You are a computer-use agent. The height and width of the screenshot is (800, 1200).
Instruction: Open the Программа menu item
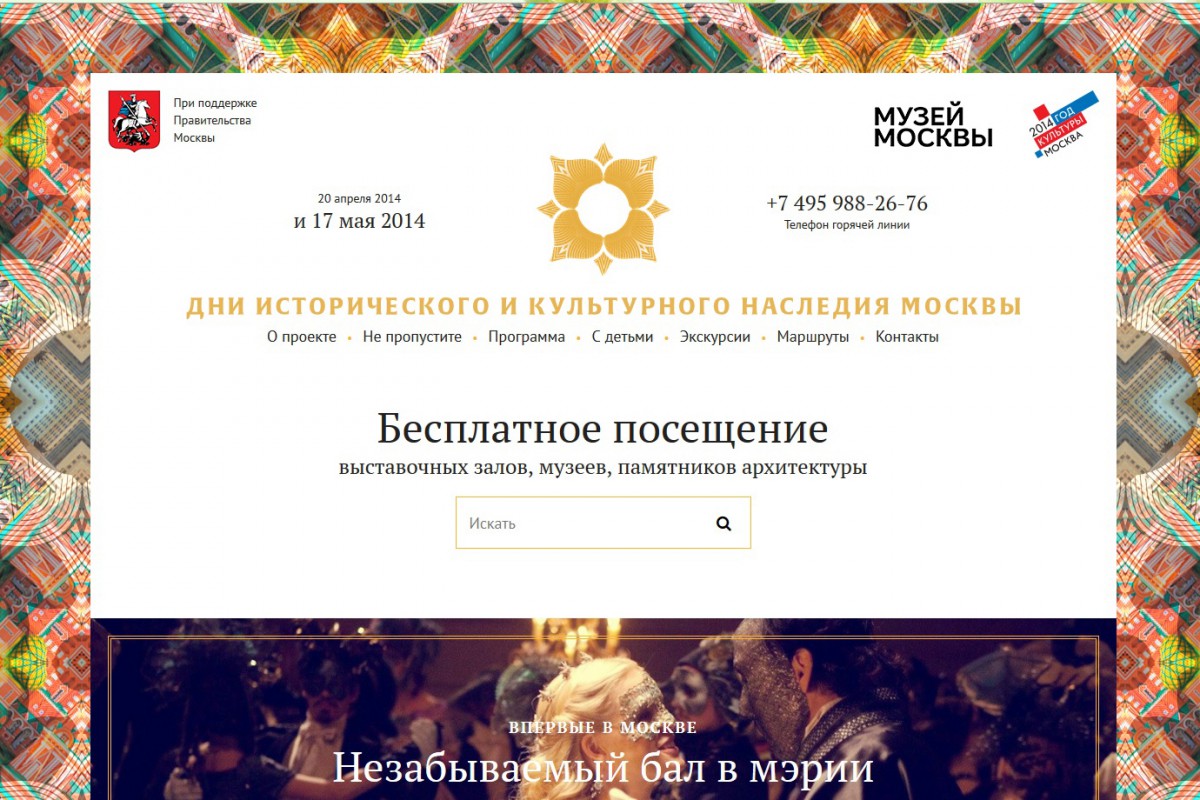(x=527, y=337)
